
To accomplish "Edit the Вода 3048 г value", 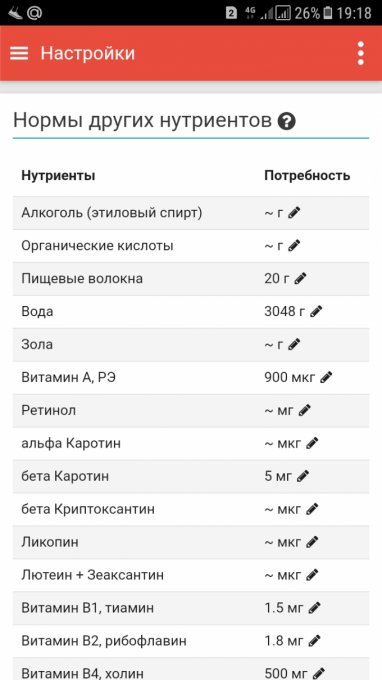I will pos(316,311).
